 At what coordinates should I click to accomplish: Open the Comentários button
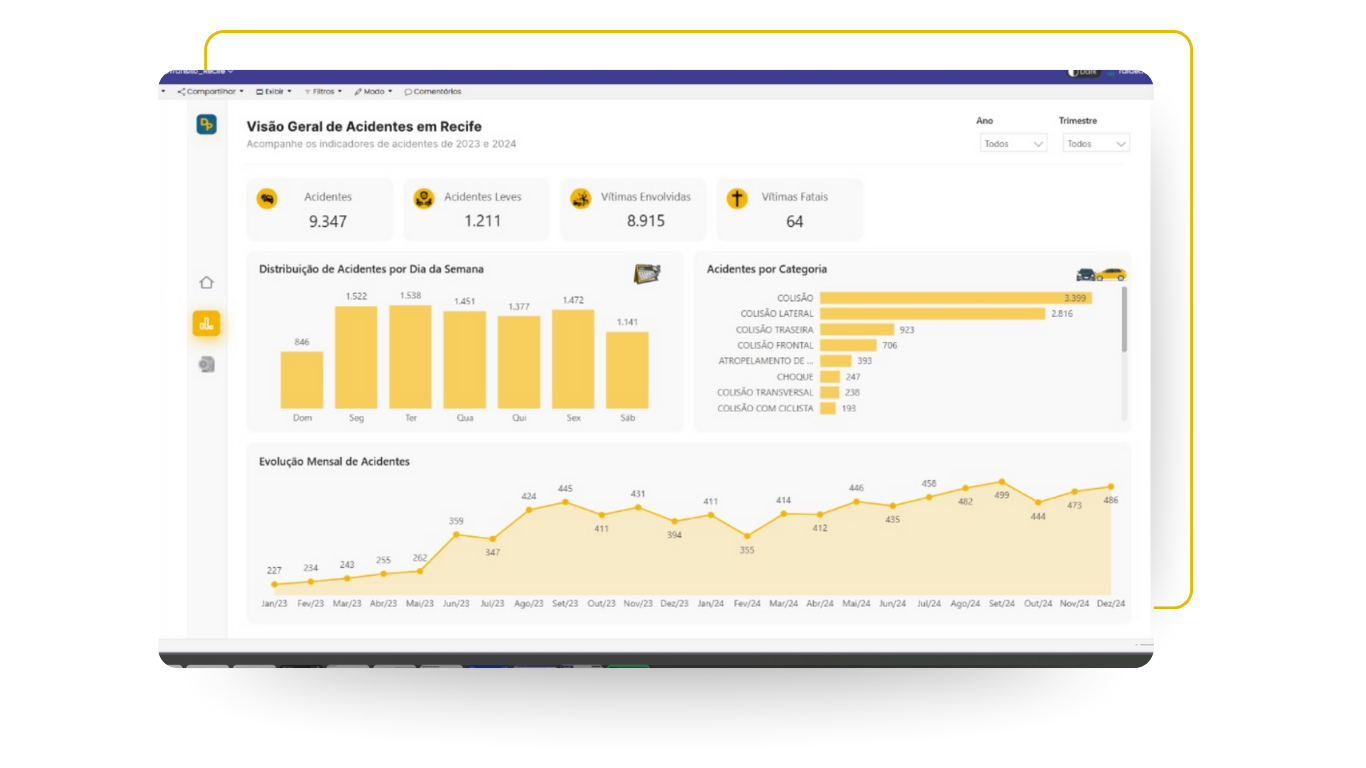(433, 91)
